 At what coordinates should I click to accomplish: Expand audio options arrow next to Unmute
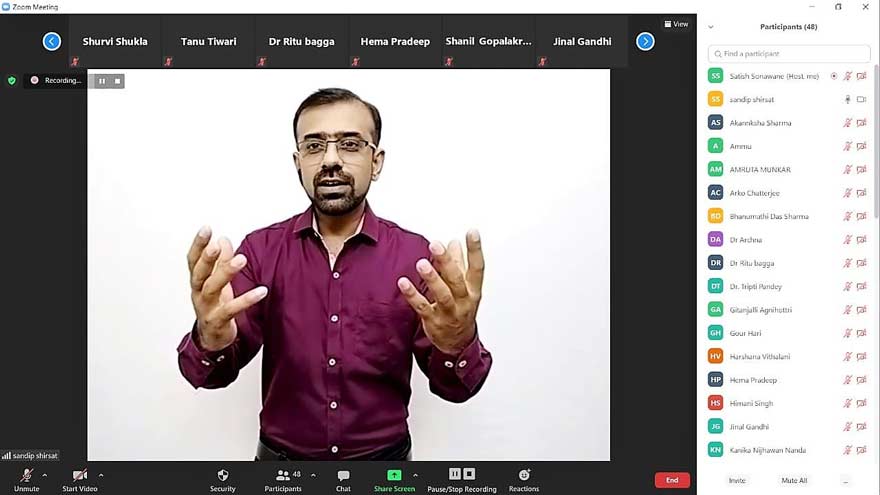[x=45, y=475]
